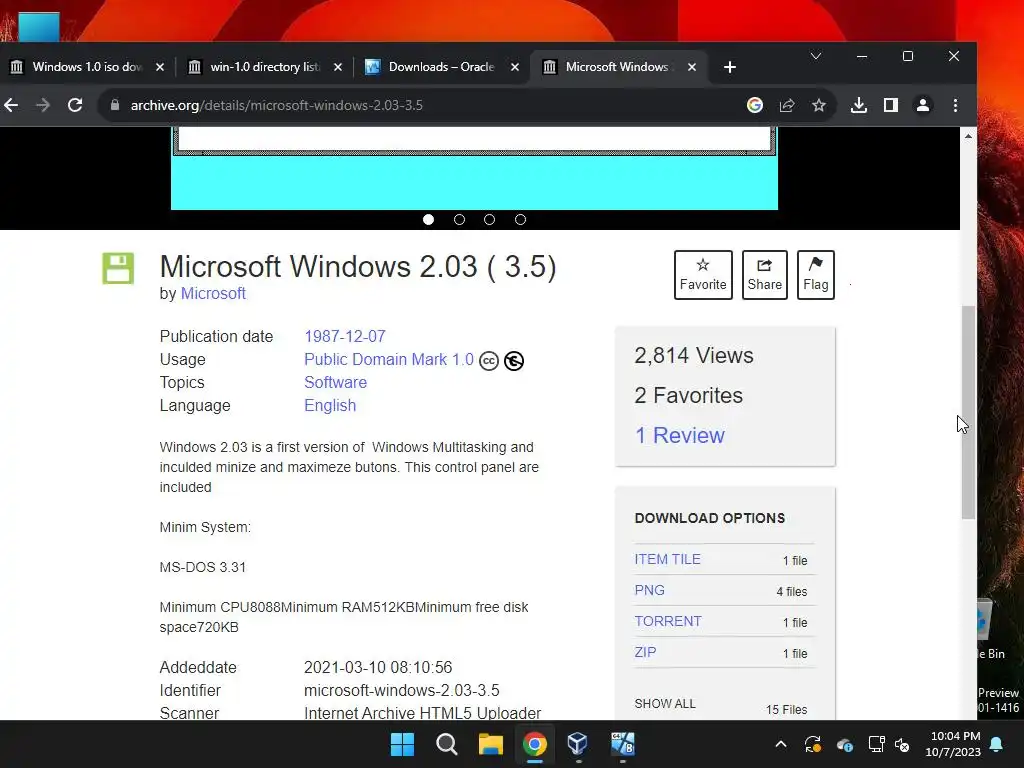Screen dimensions: 1024x768
Task: Select the first carousel dot
Action: point(428,219)
